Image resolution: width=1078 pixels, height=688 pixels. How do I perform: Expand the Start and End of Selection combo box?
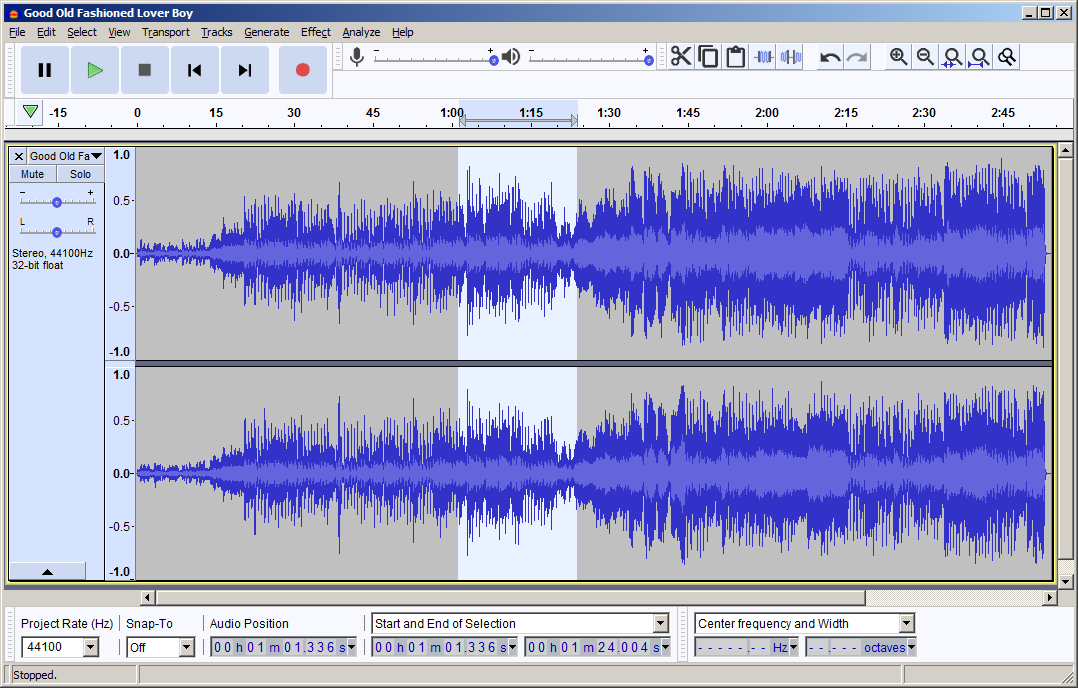[661, 623]
